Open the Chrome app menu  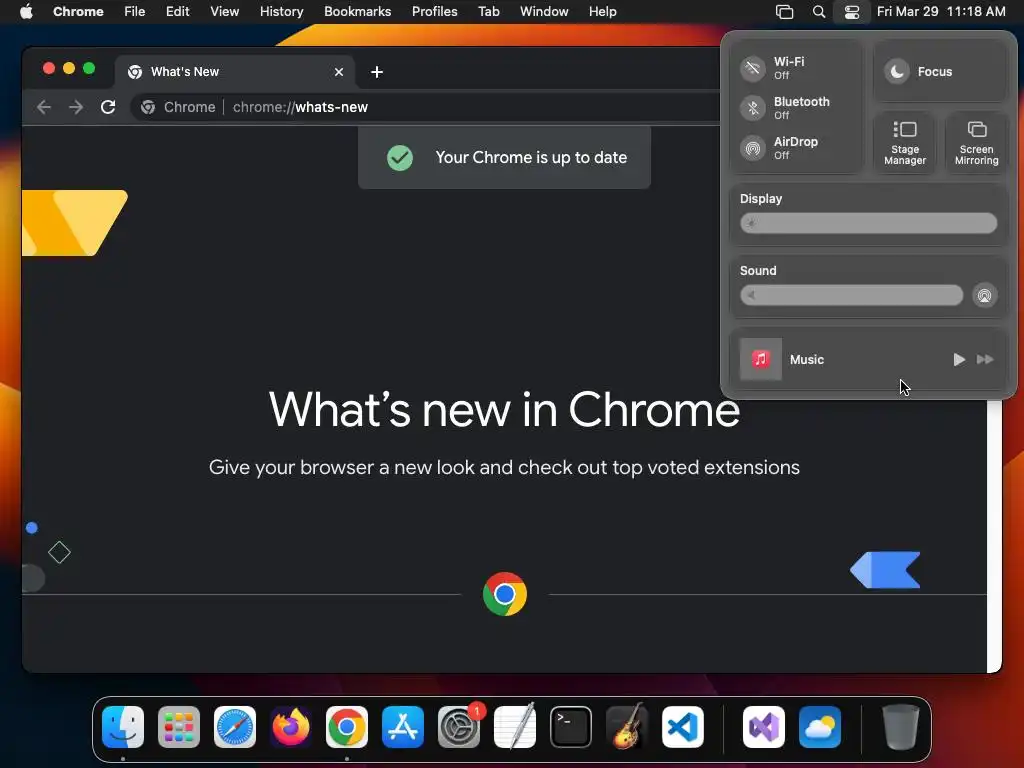point(78,12)
